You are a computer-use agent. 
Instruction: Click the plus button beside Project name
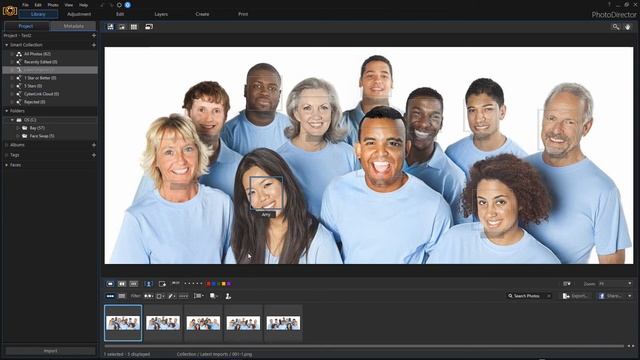click(94, 36)
